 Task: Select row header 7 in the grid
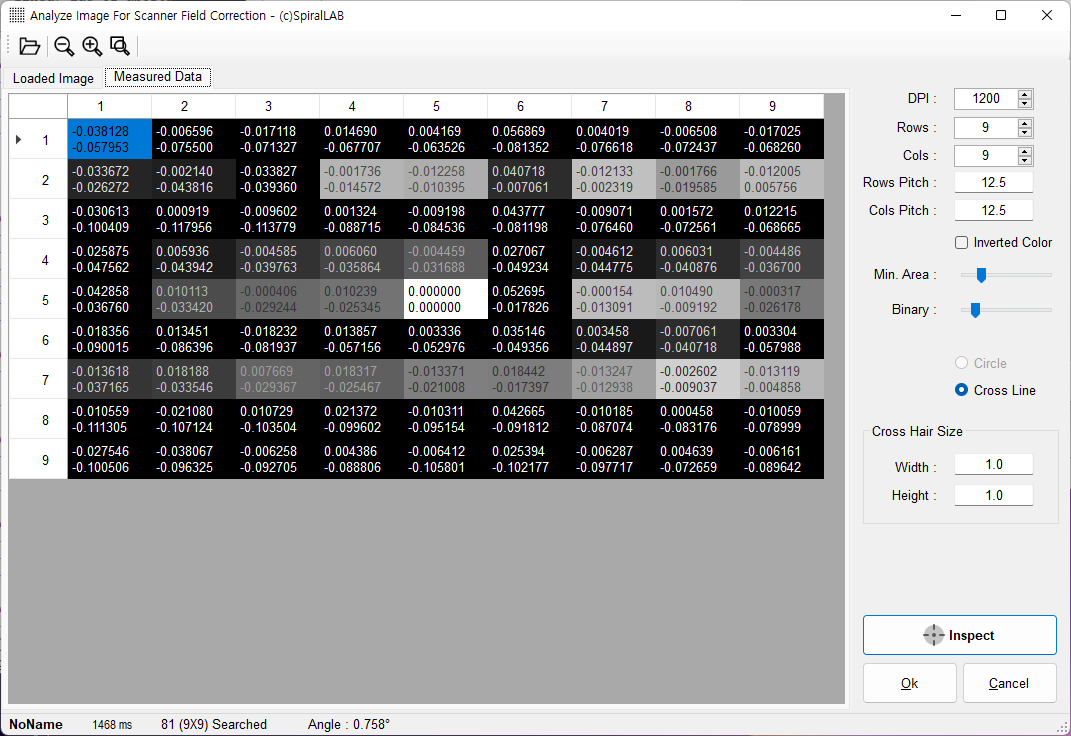coord(38,380)
